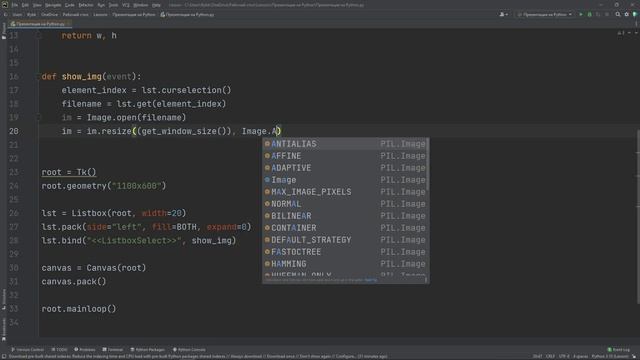The image size is (640, 360).
Task: Click the OneDrive breadcrumb in navigation bar
Action: tap(49, 14)
